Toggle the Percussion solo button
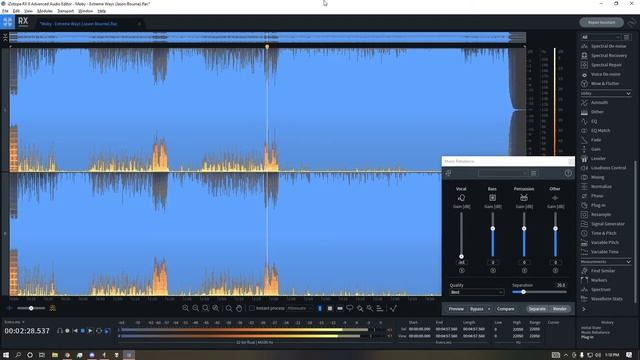 click(524, 271)
